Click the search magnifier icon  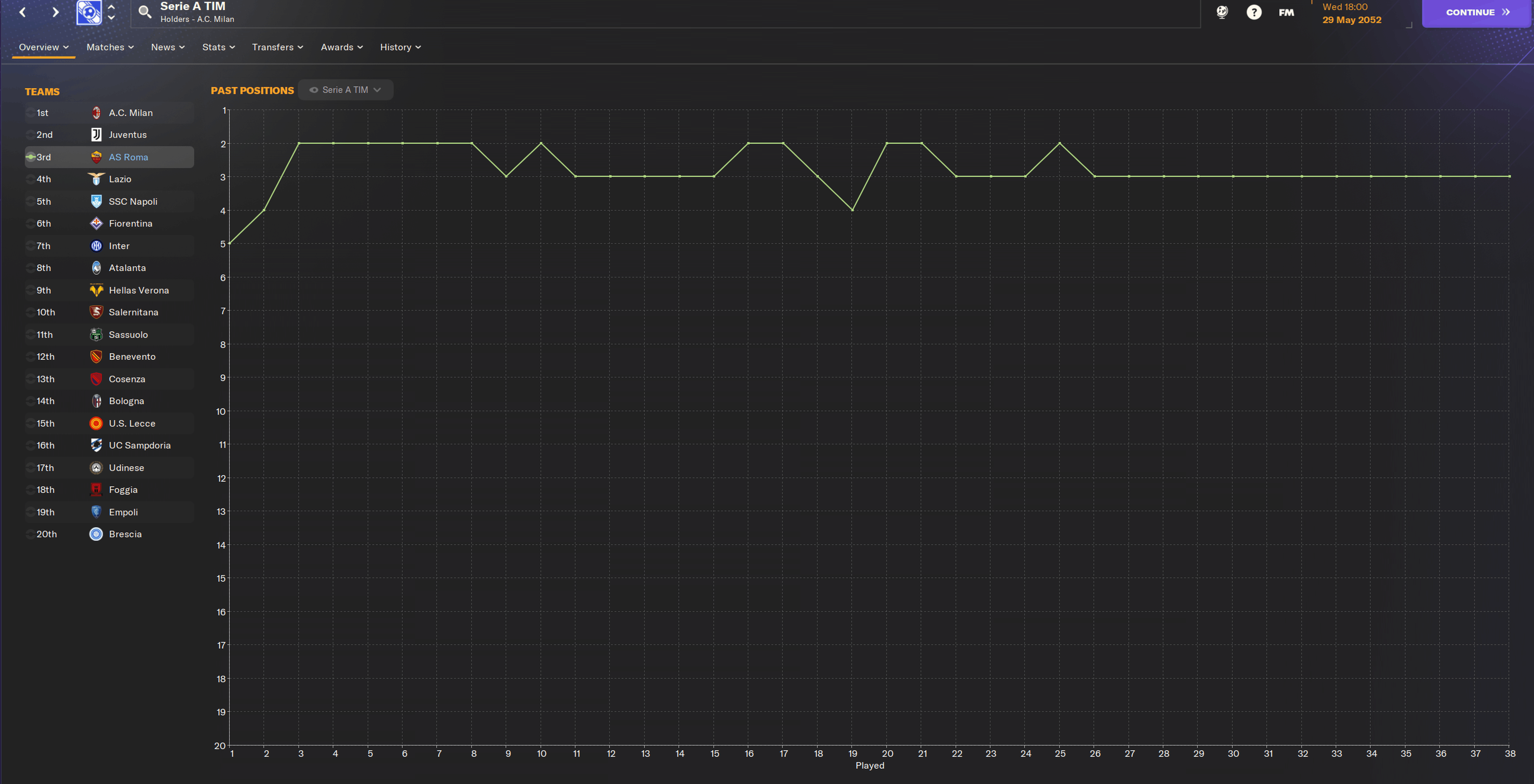coord(145,12)
